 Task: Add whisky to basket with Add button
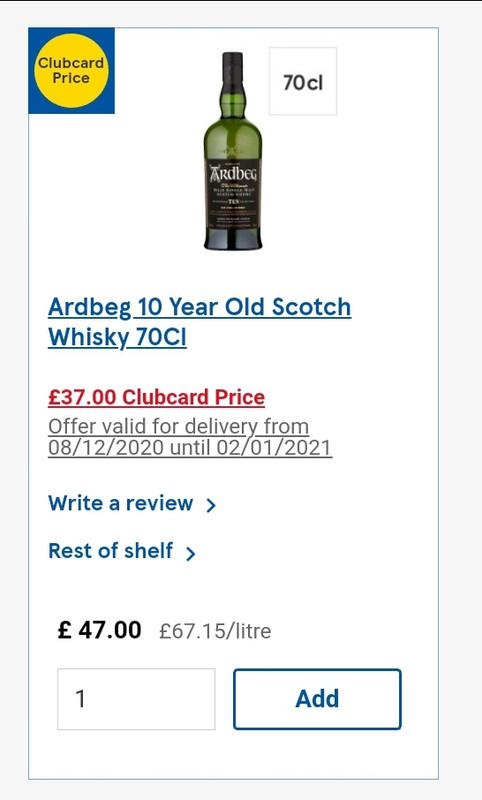click(317, 699)
